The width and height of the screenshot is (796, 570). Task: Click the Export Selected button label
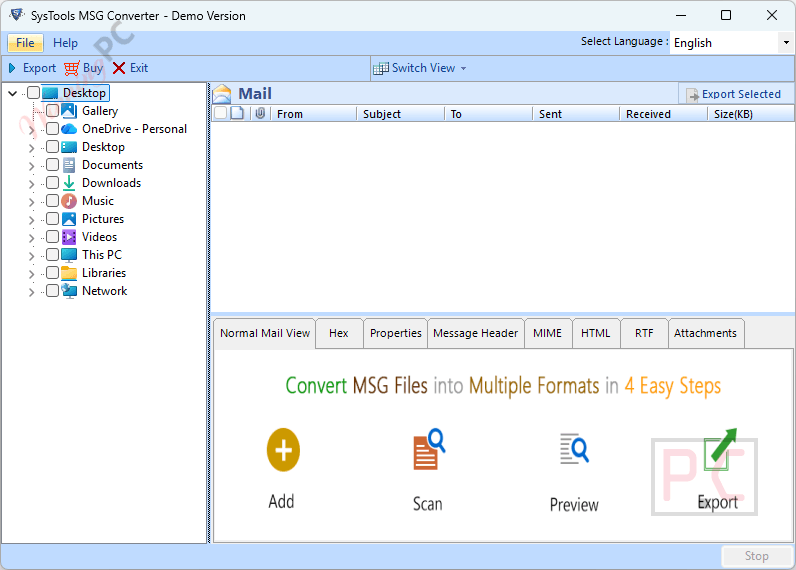click(741, 94)
